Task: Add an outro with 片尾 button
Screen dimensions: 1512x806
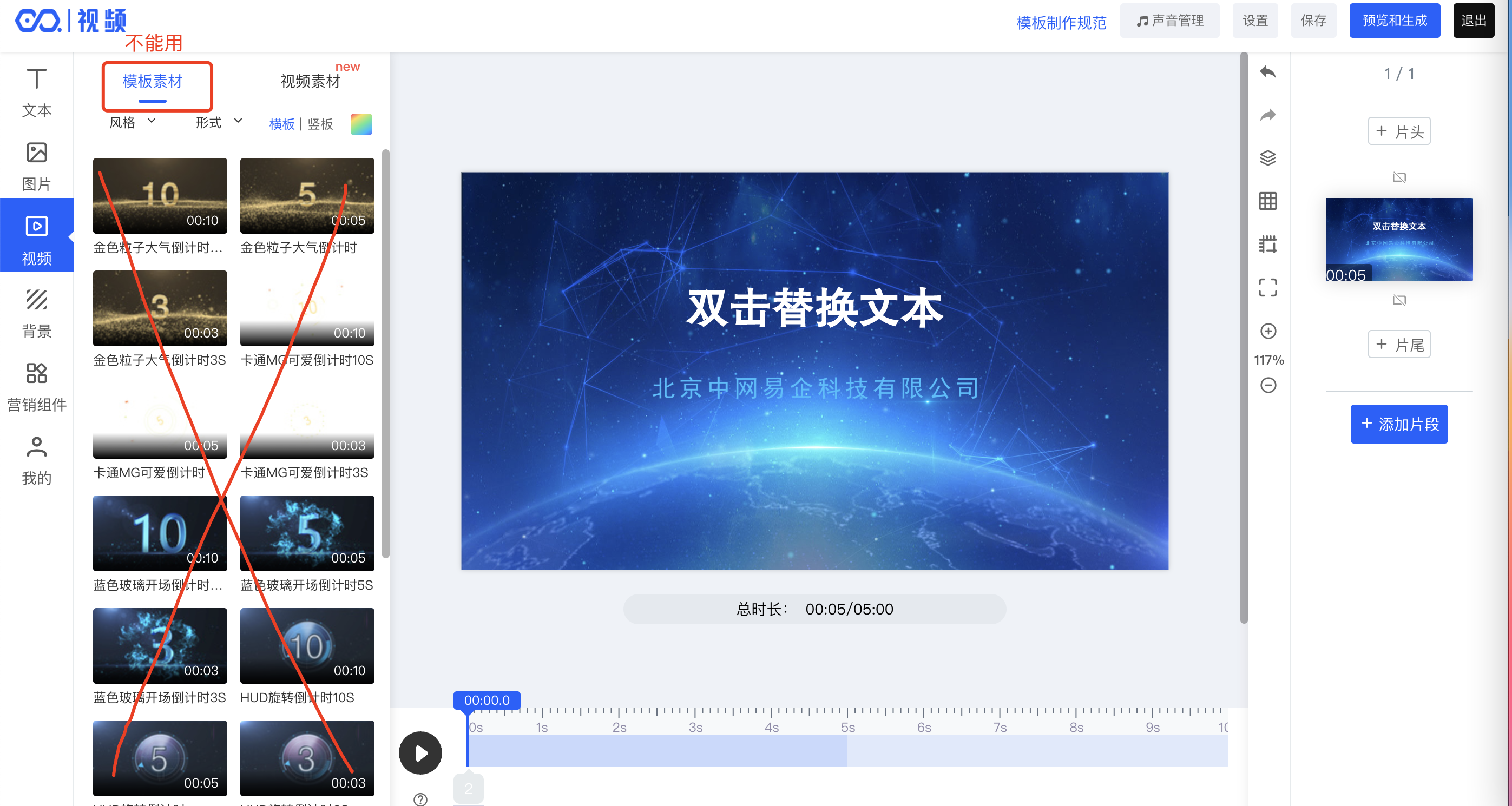Action: coord(1399,343)
